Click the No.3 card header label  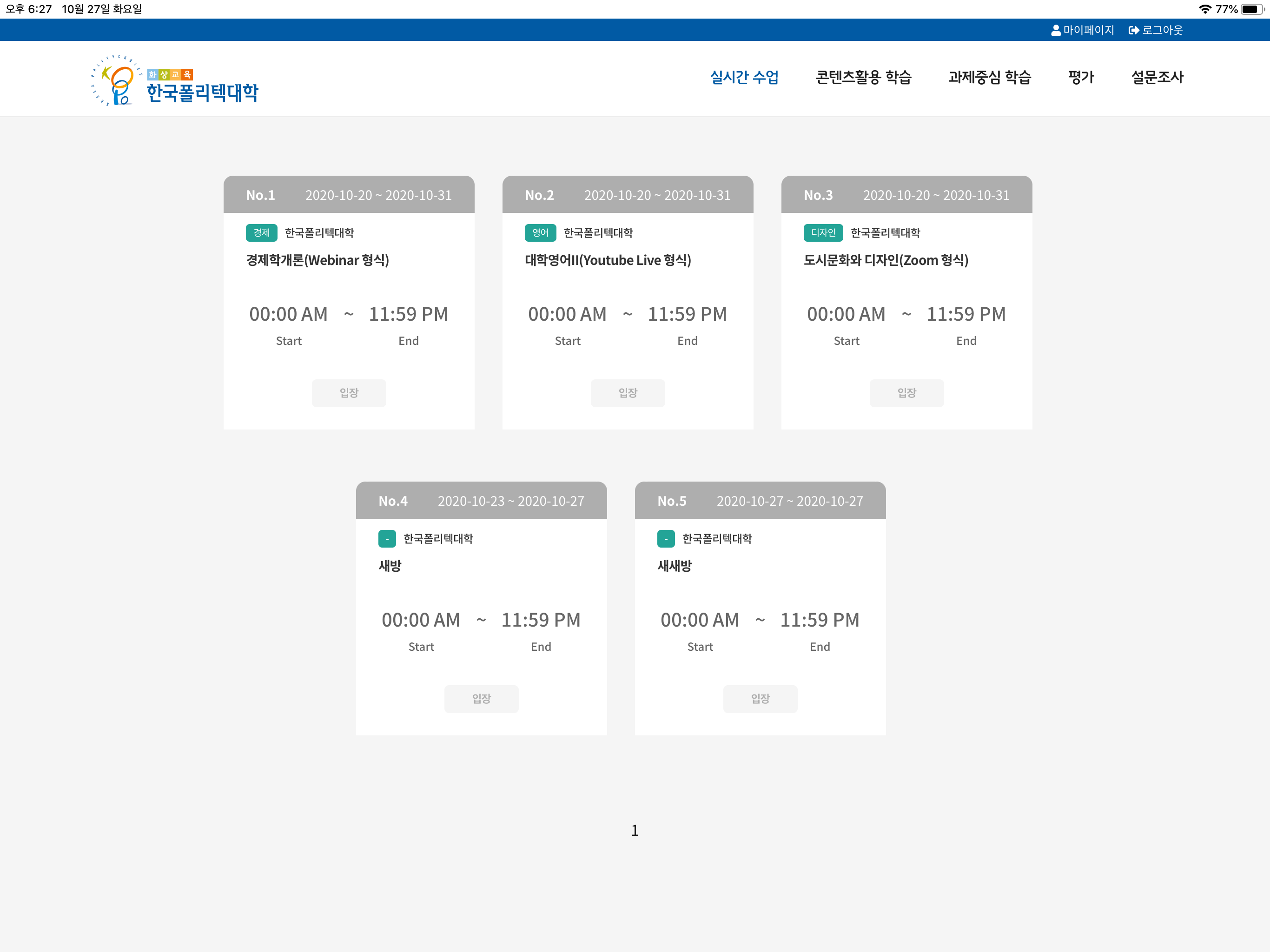(x=818, y=195)
